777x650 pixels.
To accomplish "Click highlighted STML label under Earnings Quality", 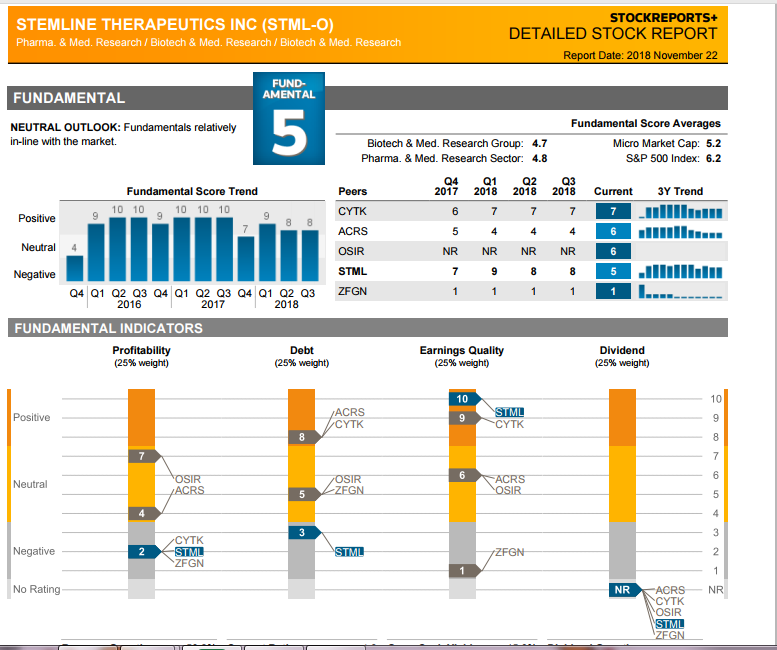I will 509,412.
